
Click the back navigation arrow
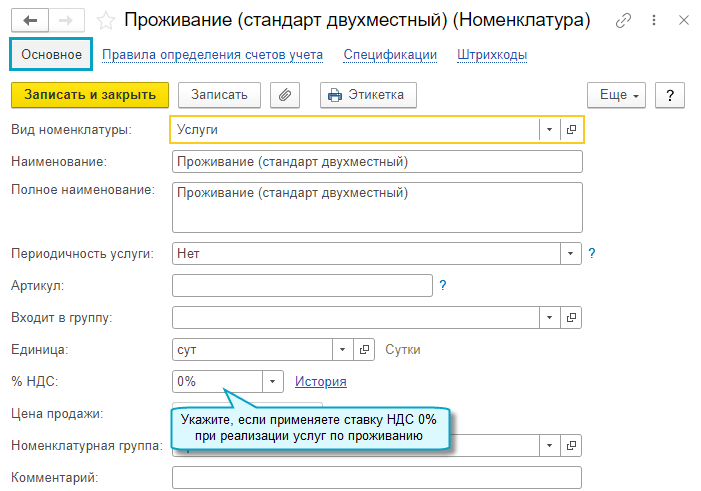point(29,20)
